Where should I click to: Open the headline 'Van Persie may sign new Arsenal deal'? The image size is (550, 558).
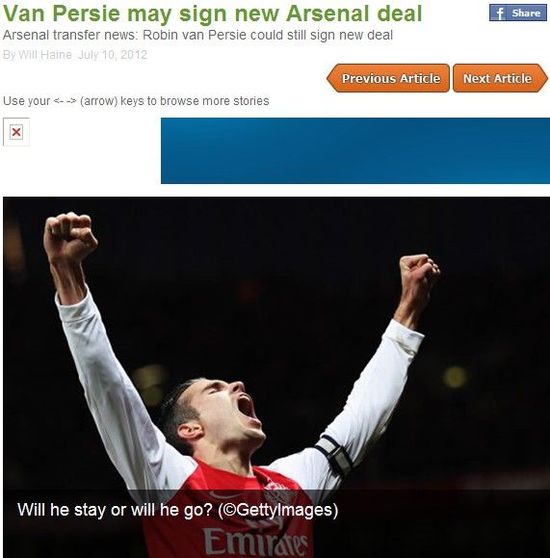(x=212, y=13)
